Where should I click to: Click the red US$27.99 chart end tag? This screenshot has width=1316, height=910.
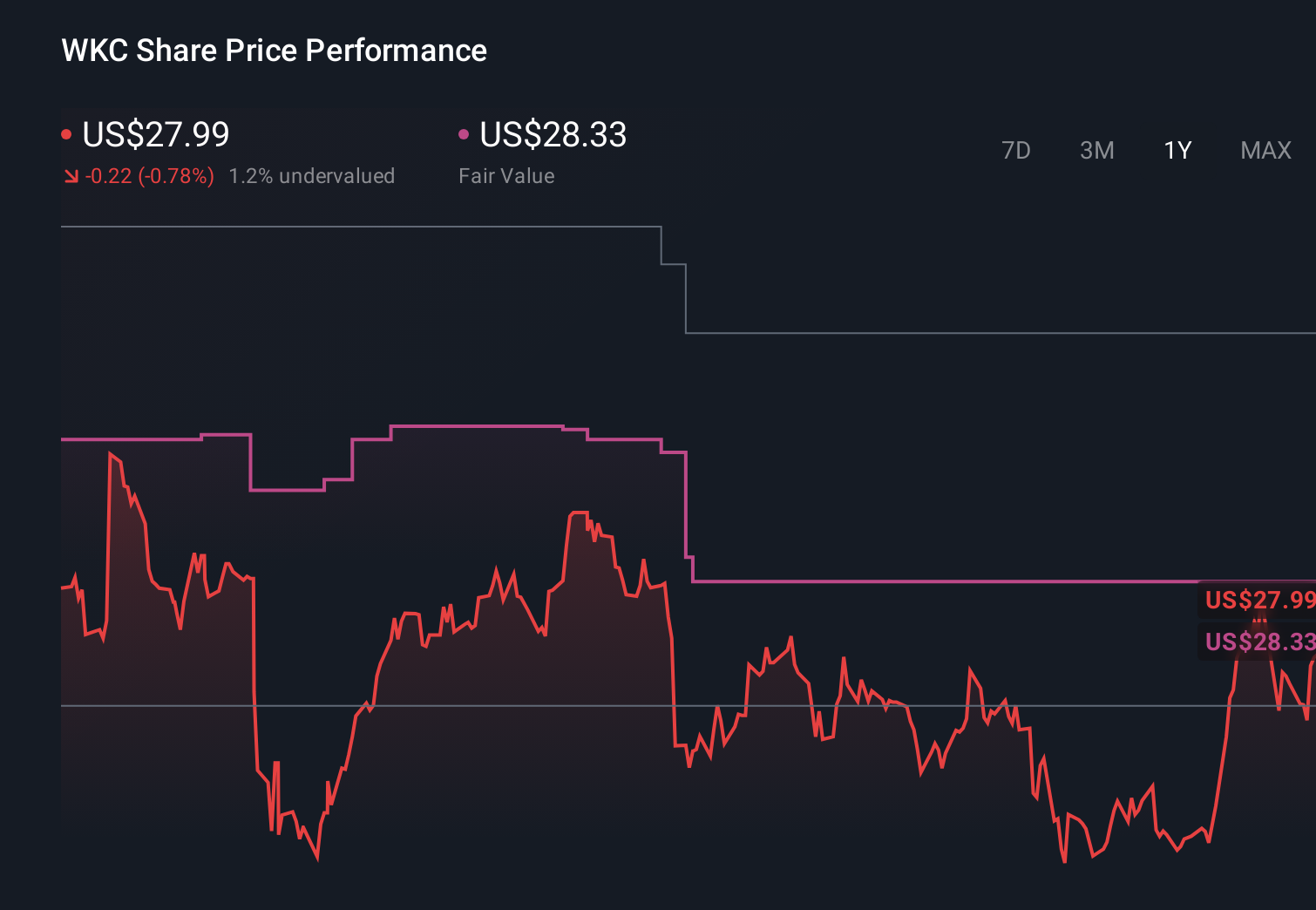tap(1259, 600)
